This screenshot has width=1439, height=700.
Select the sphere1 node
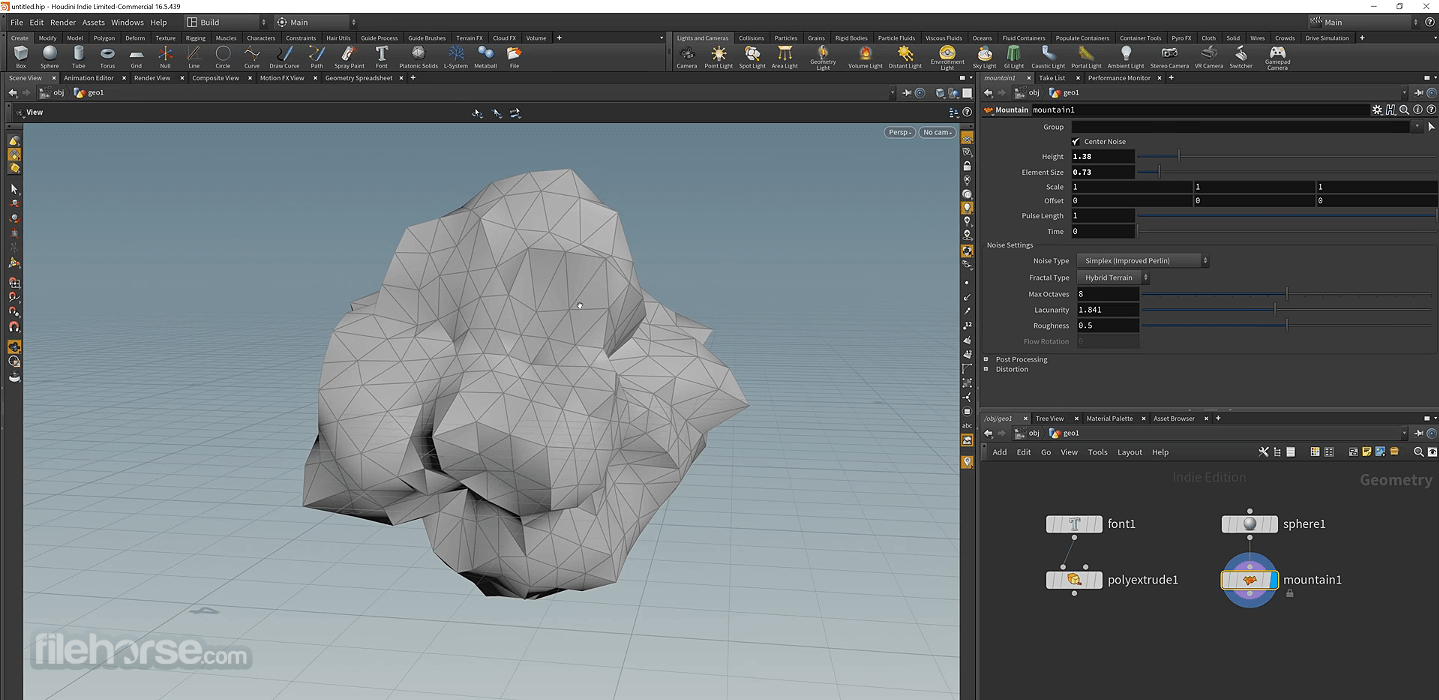click(1250, 524)
